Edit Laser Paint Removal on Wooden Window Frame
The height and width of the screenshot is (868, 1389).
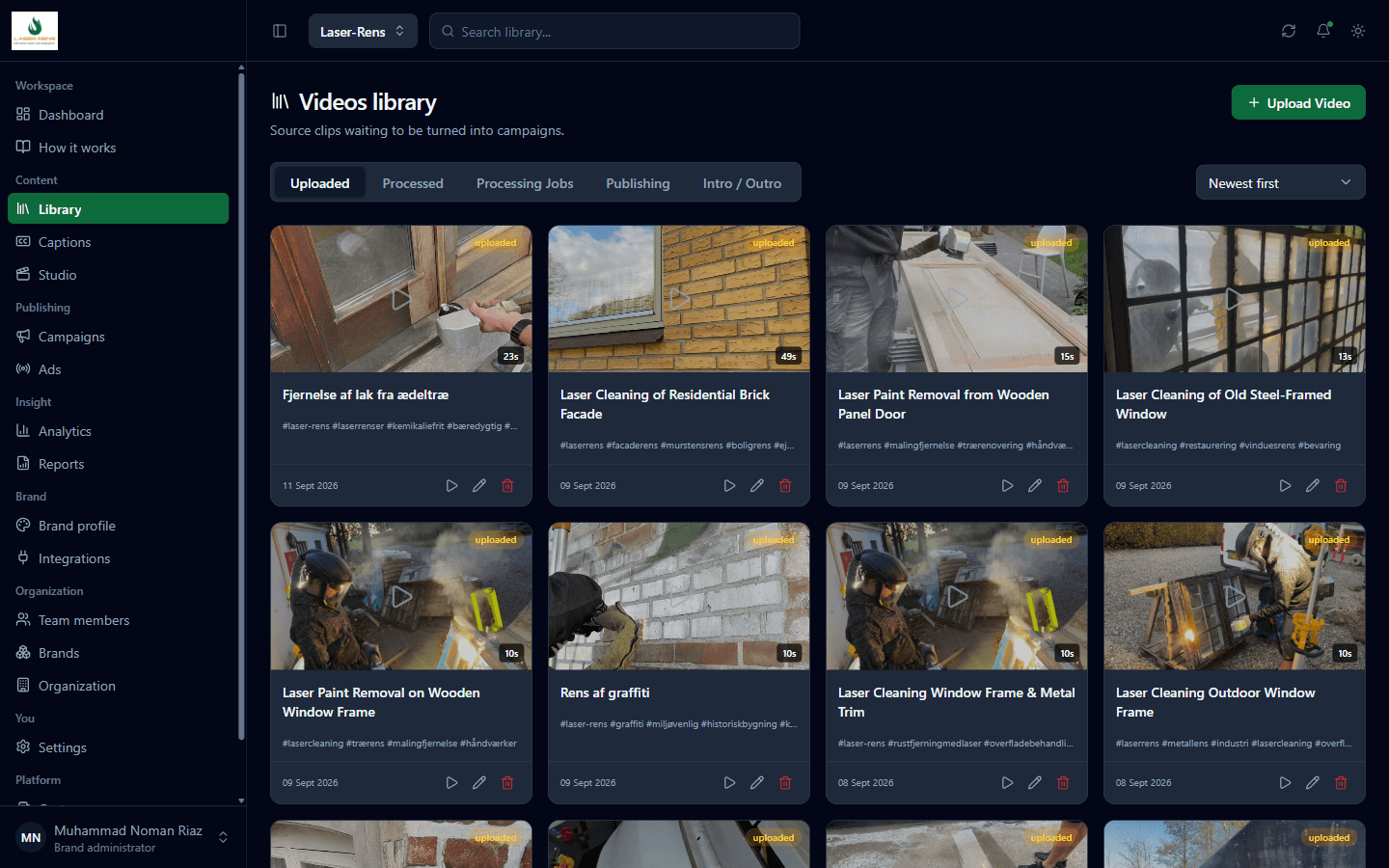point(479,783)
